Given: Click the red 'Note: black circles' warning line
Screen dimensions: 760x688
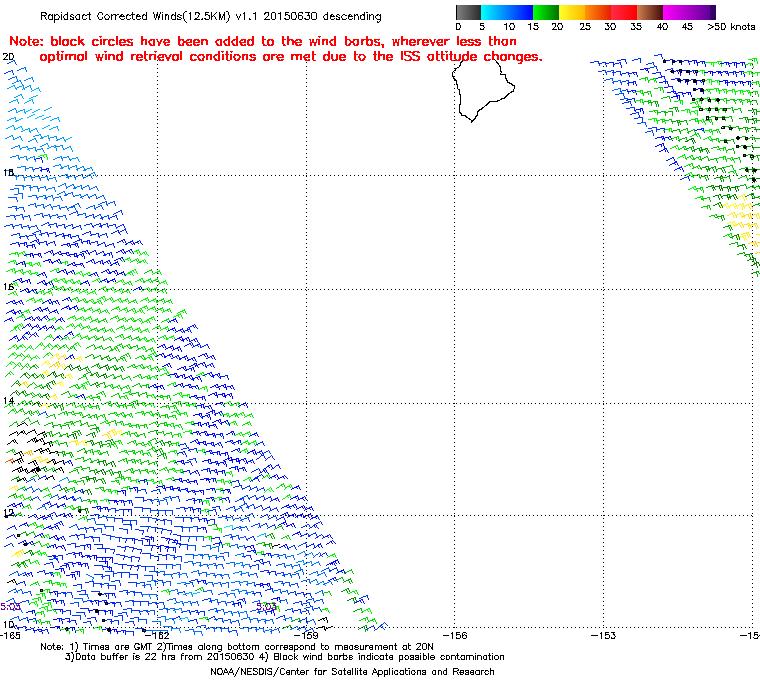Looking at the screenshot, I should 263,41.
